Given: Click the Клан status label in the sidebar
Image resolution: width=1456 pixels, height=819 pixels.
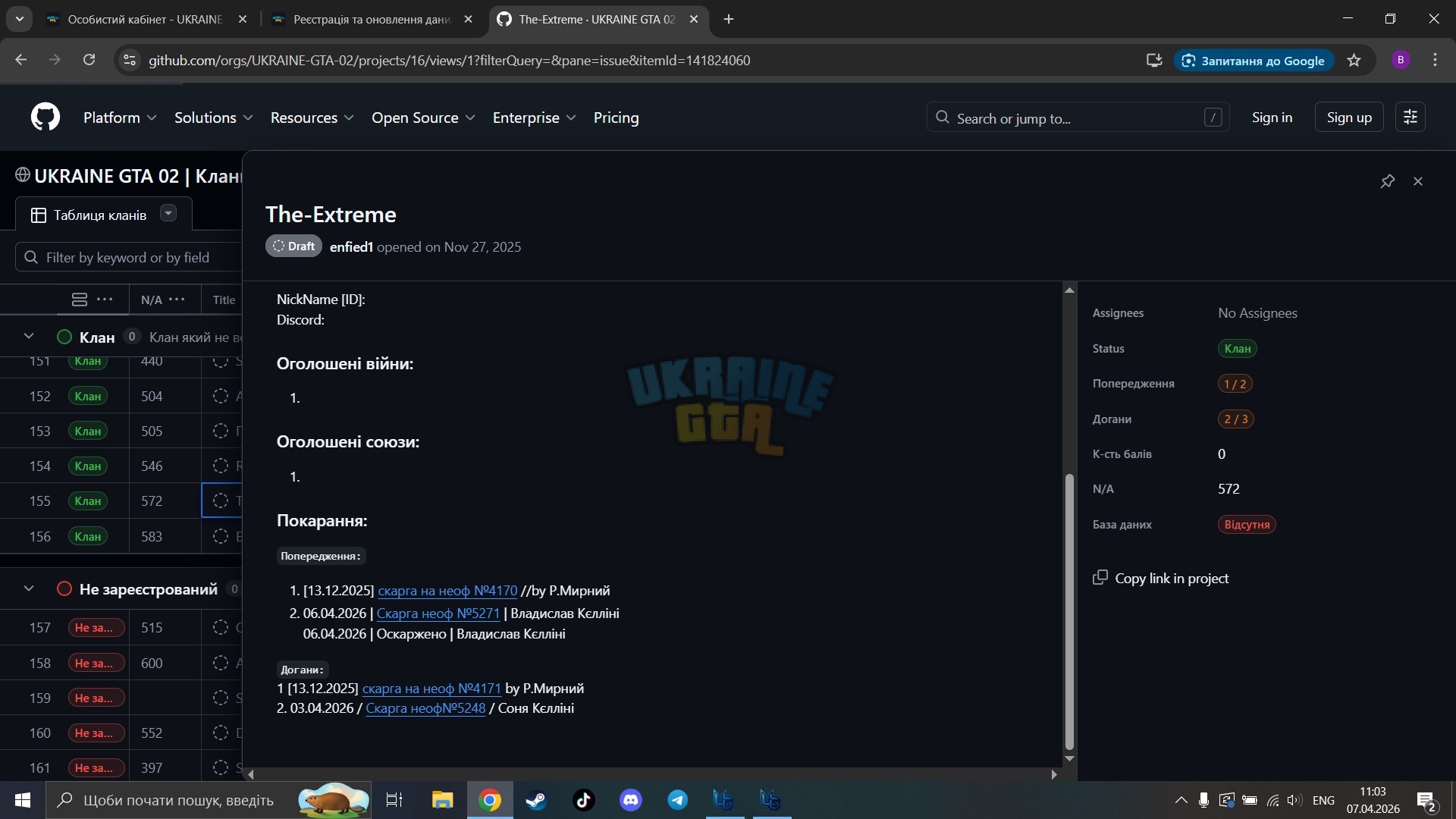Looking at the screenshot, I should pyautogui.click(x=1237, y=349).
